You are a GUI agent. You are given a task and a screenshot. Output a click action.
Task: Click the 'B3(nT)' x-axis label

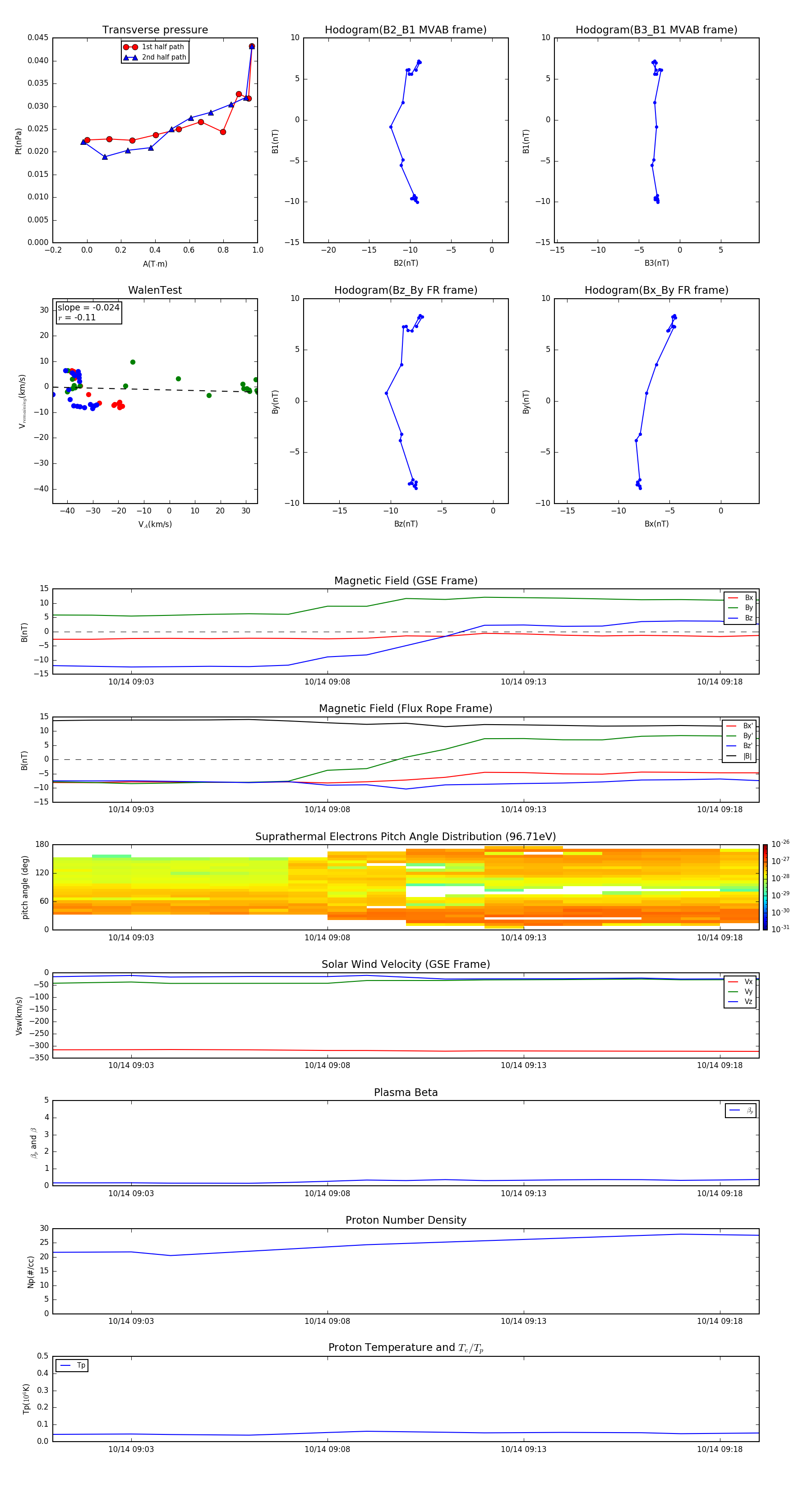pyautogui.click(x=656, y=263)
